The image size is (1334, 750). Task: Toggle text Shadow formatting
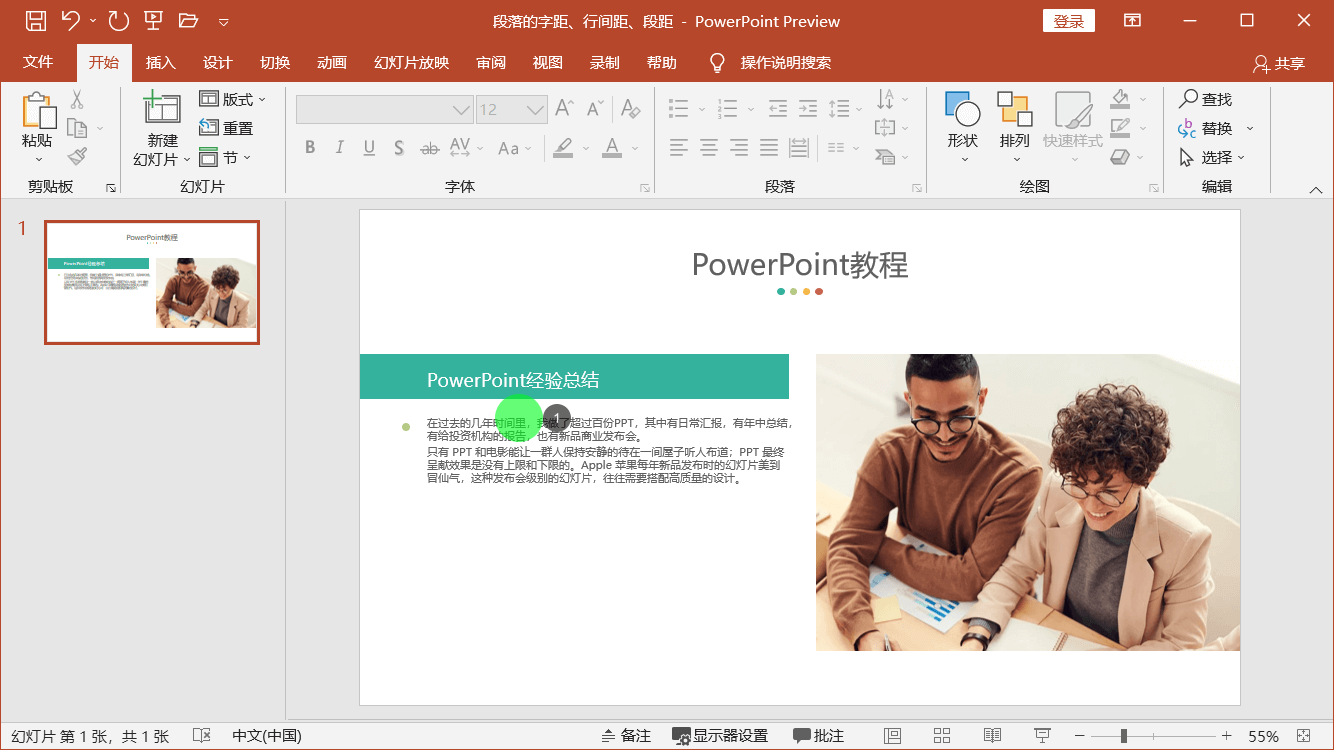(399, 148)
